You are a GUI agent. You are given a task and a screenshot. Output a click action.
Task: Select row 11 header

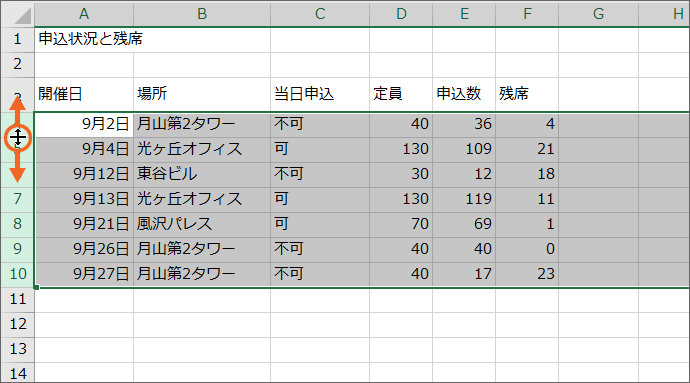[x=18, y=299]
